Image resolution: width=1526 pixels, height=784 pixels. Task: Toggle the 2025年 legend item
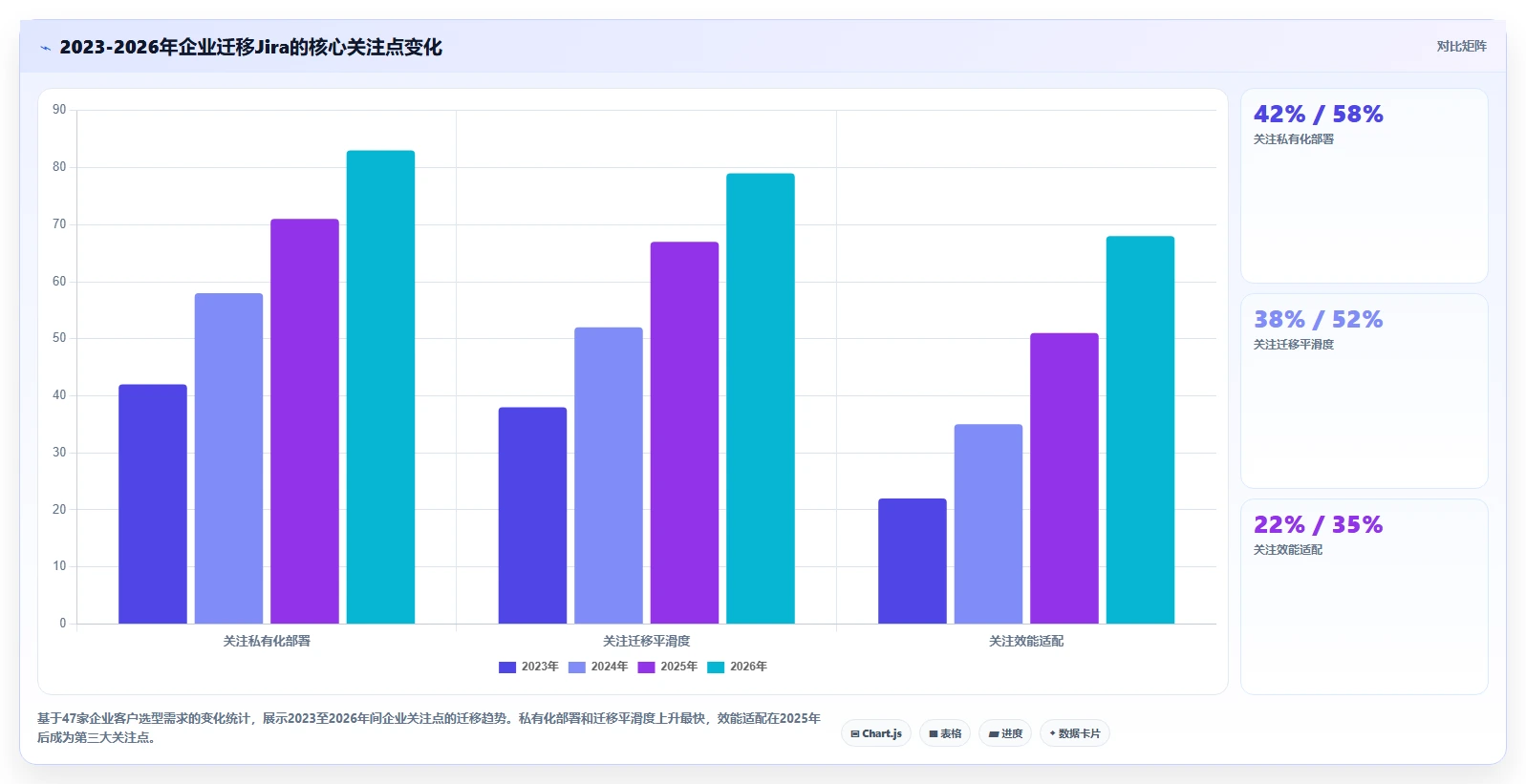click(668, 667)
